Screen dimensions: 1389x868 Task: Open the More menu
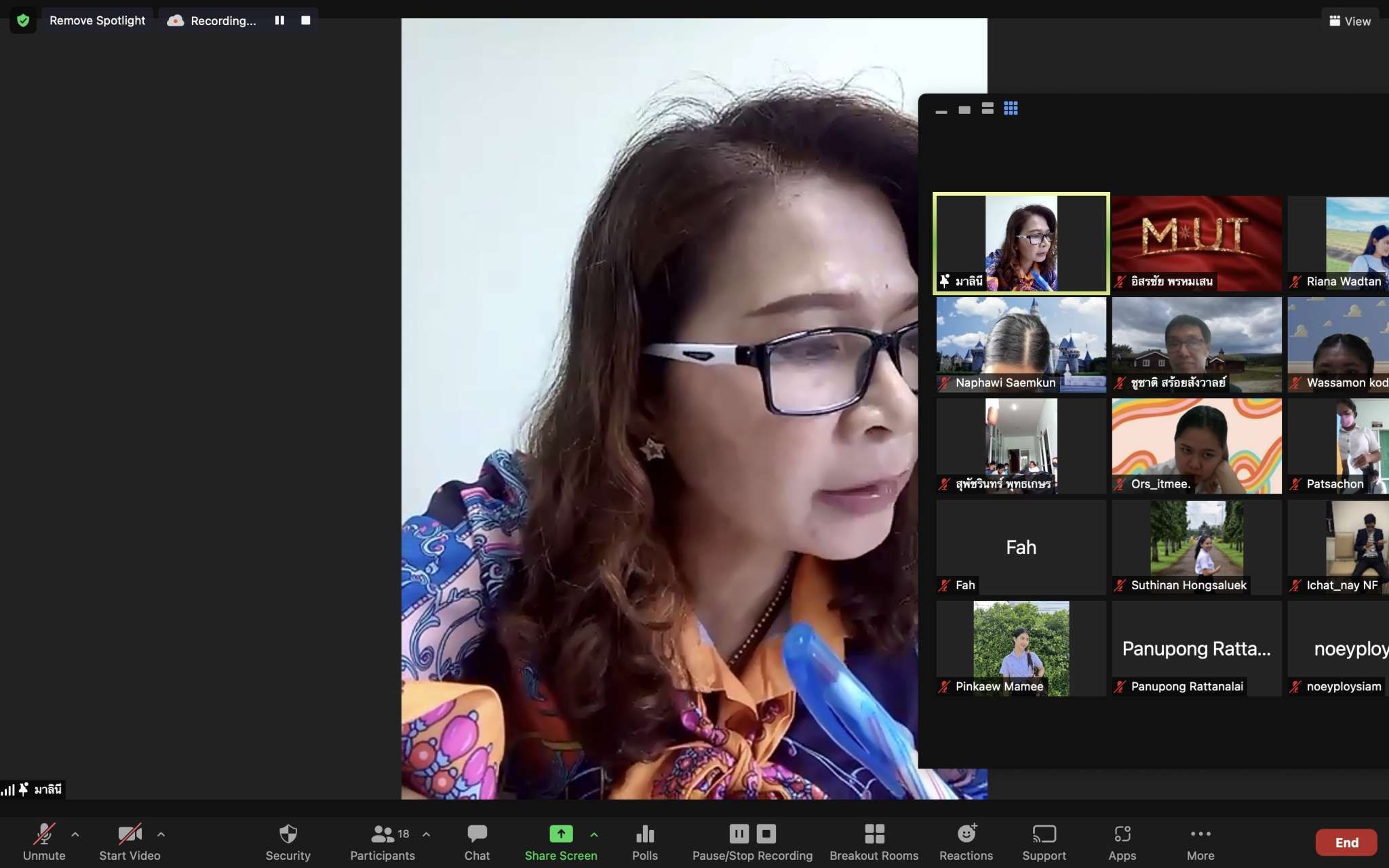[x=1200, y=842]
